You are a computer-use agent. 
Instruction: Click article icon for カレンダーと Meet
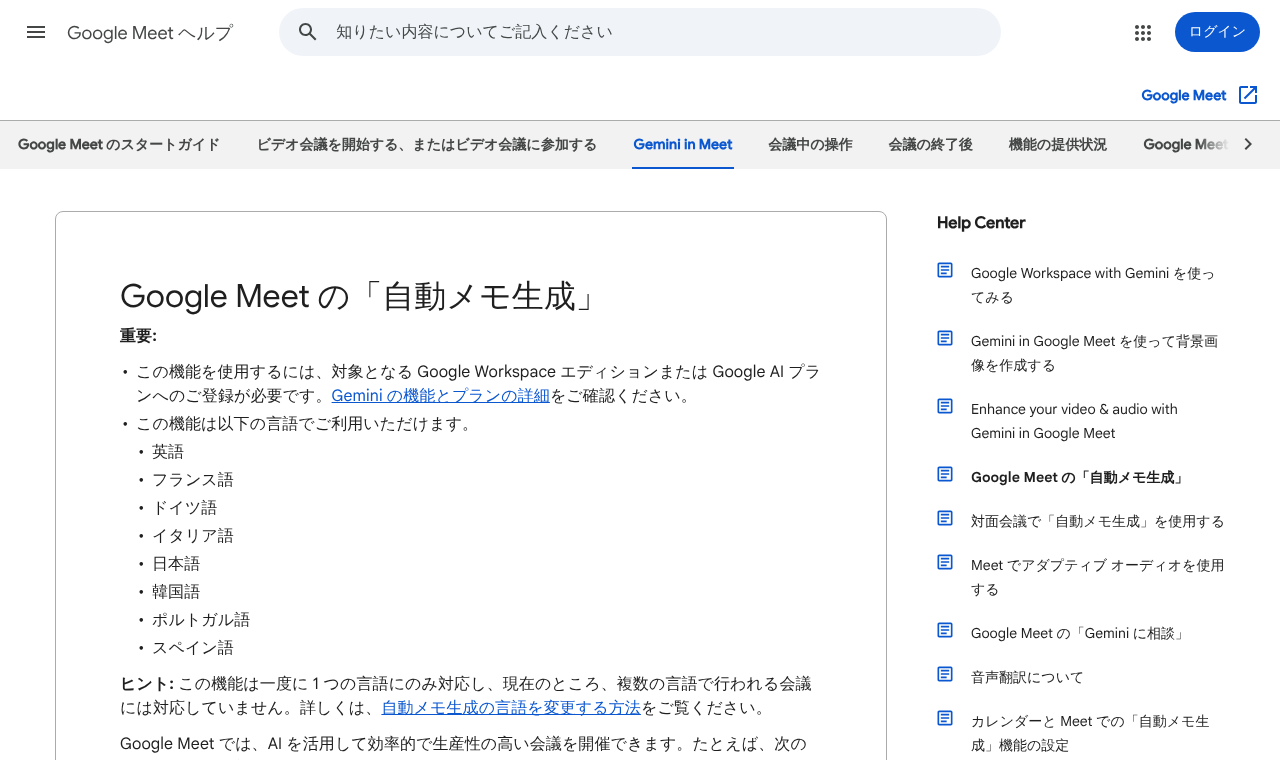click(x=945, y=718)
